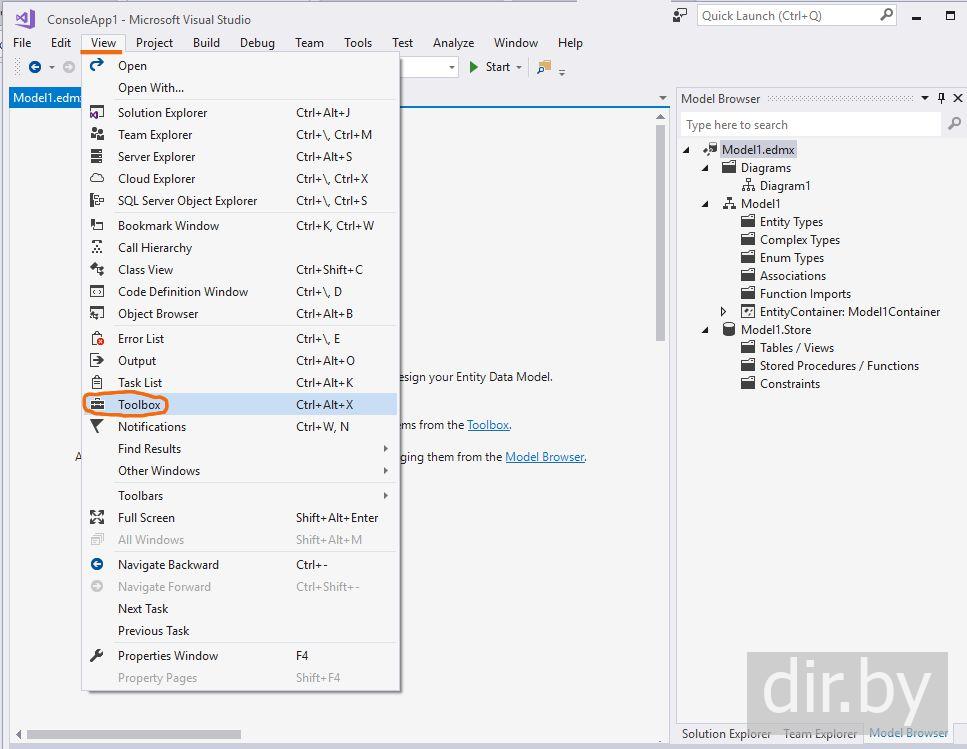Click the Team Explorer menu icon
This screenshot has height=749, width=967.
pos(97,135)
